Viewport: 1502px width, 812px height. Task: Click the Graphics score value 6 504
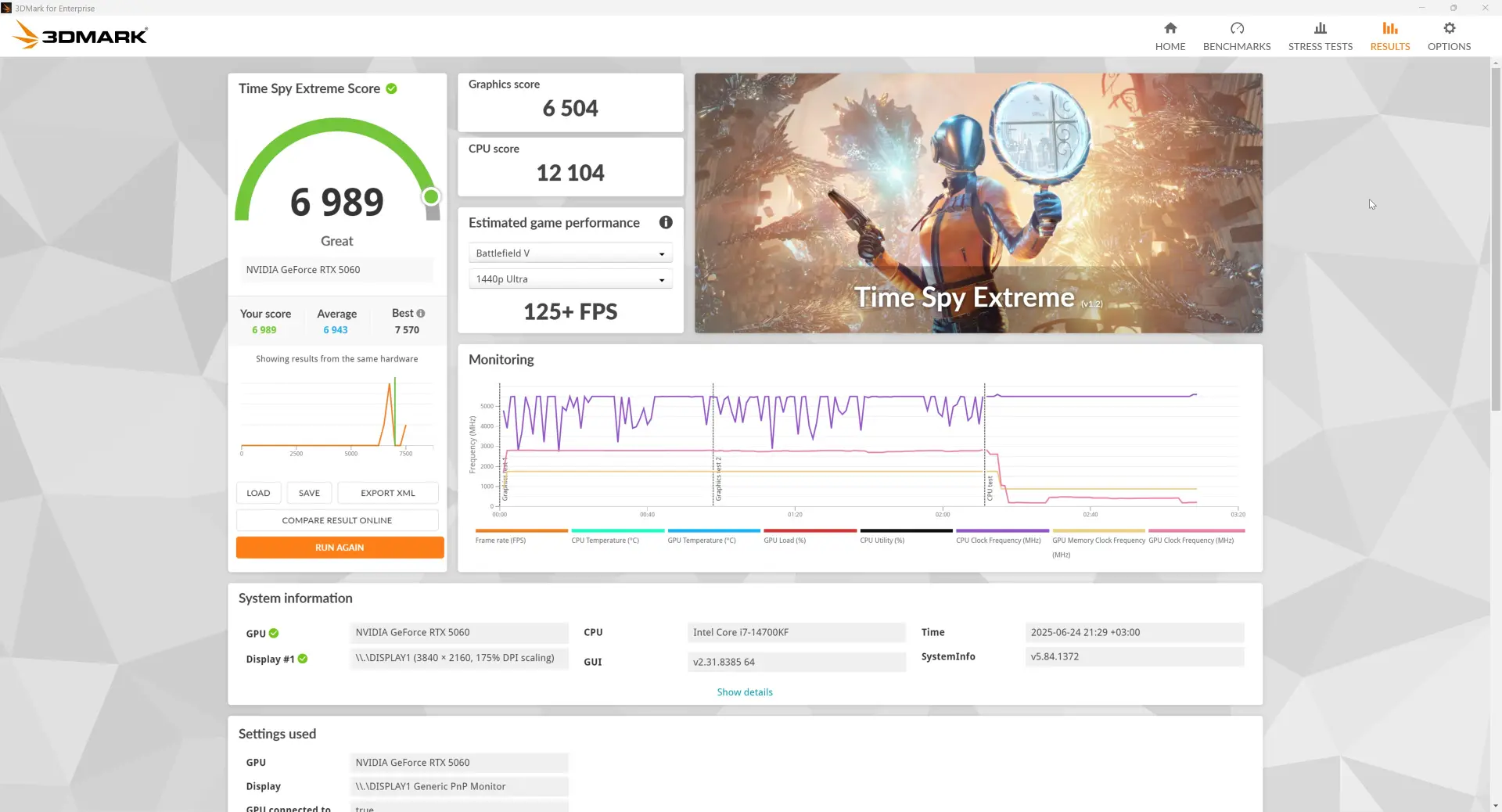(x=570, y=108)
